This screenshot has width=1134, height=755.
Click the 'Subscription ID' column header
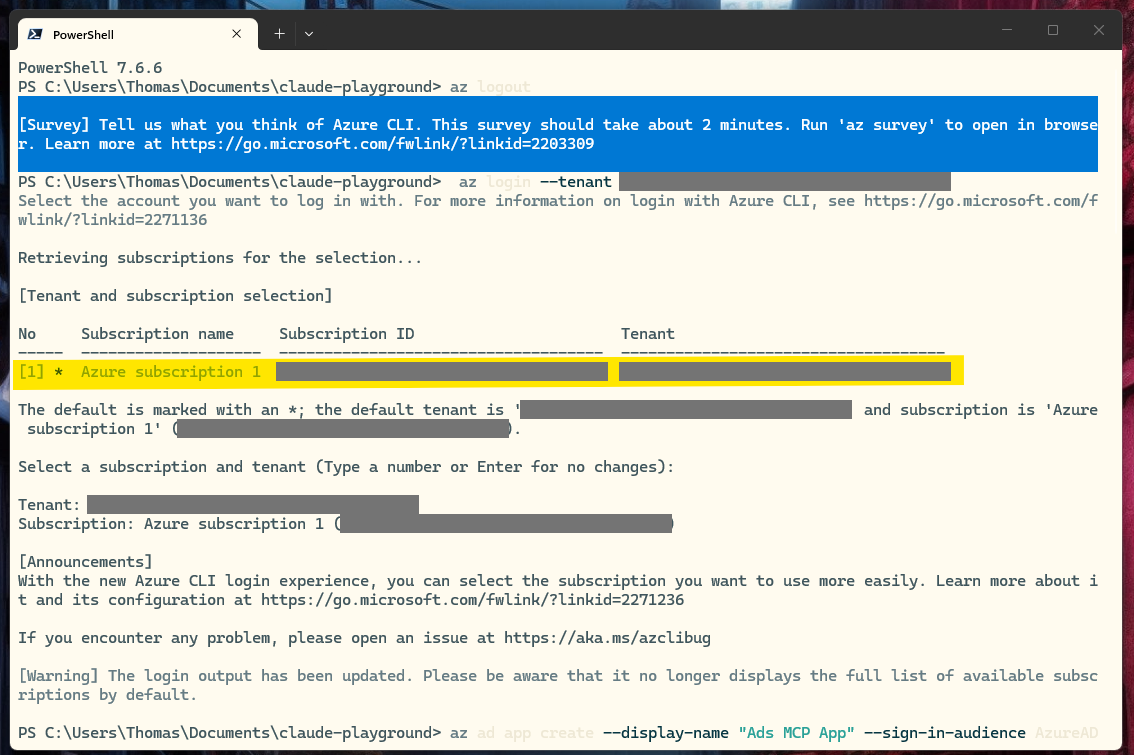coord(346,334)
